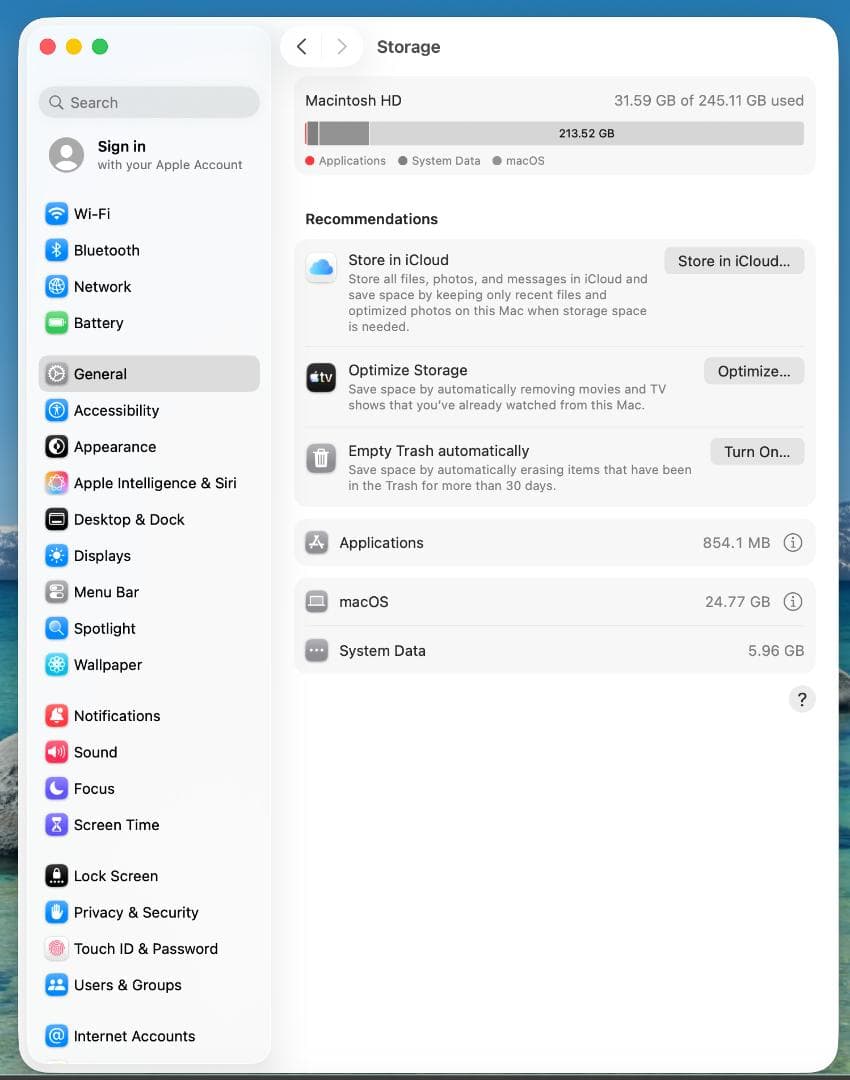
Task: Open Bluetooth settings from sidebar icon
Action: click(57, 250)
